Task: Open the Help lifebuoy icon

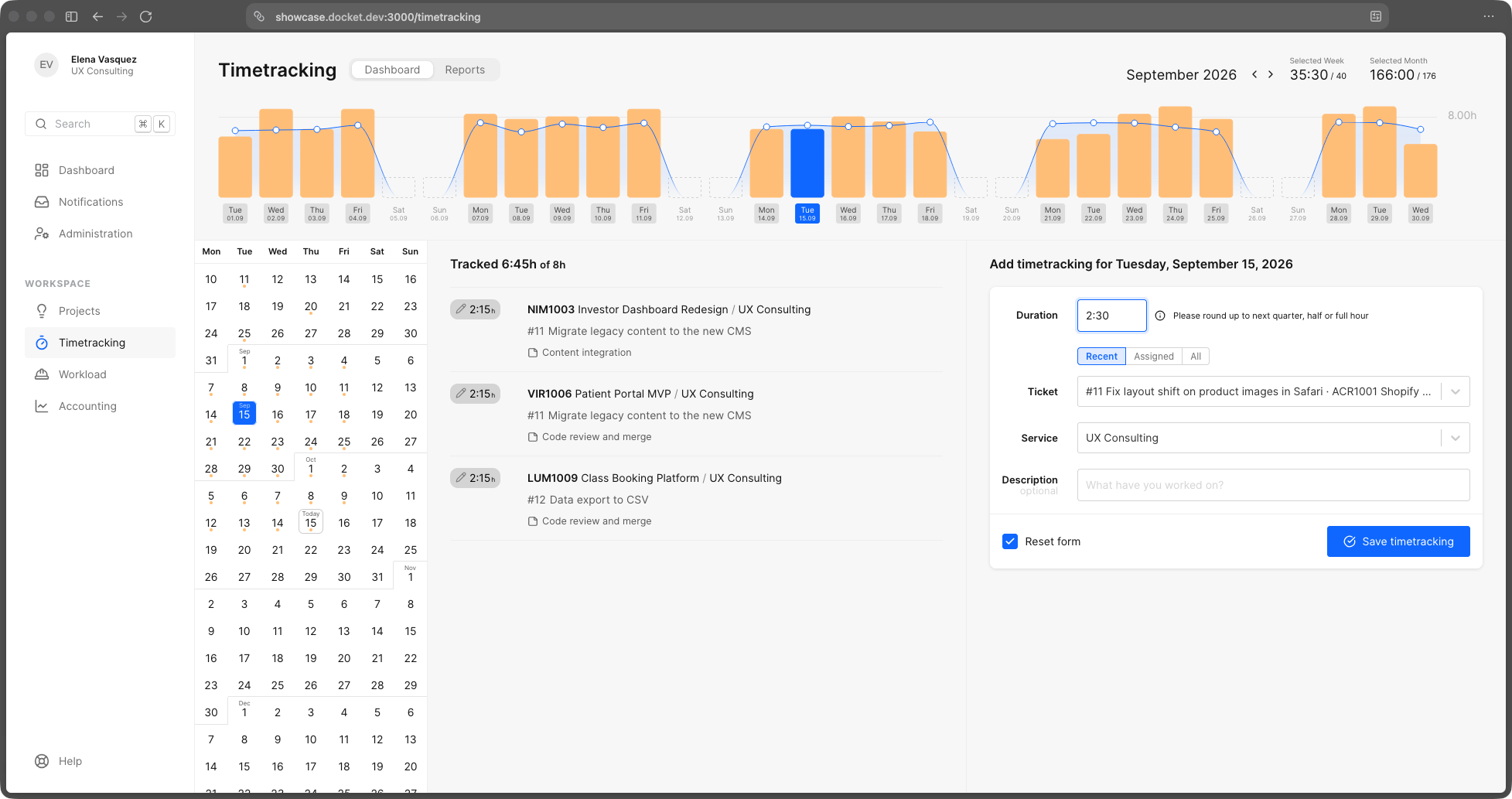Action: click(x=42, y=761)
